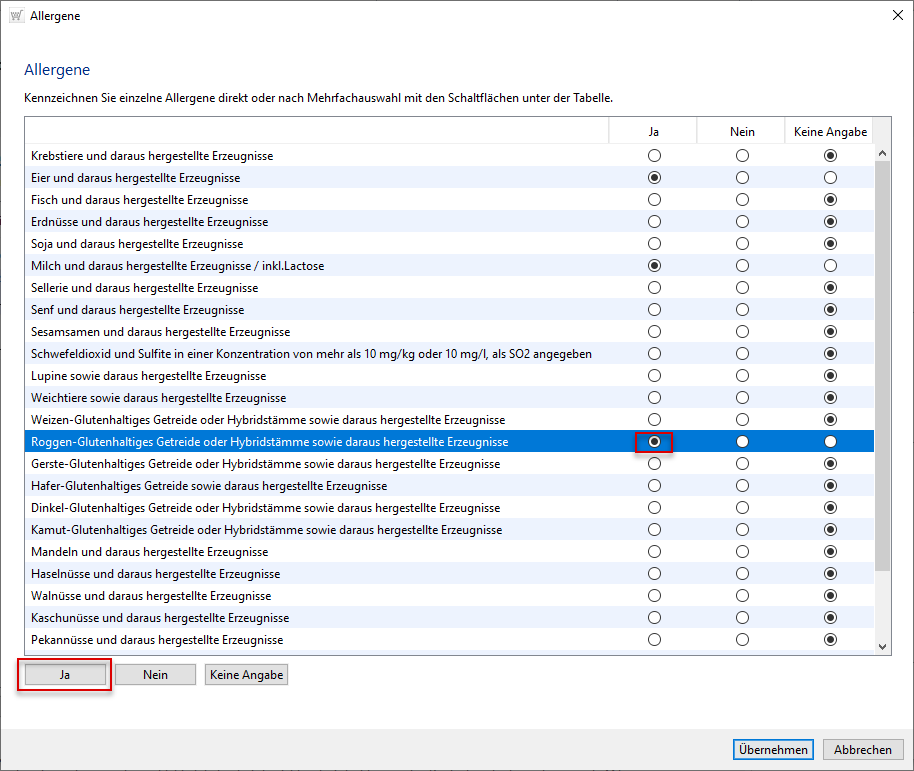The height and width of the screenshot is (771, 914).
Task: Set Pekannüsse allergen to Nein
Action: click(742, 640)
